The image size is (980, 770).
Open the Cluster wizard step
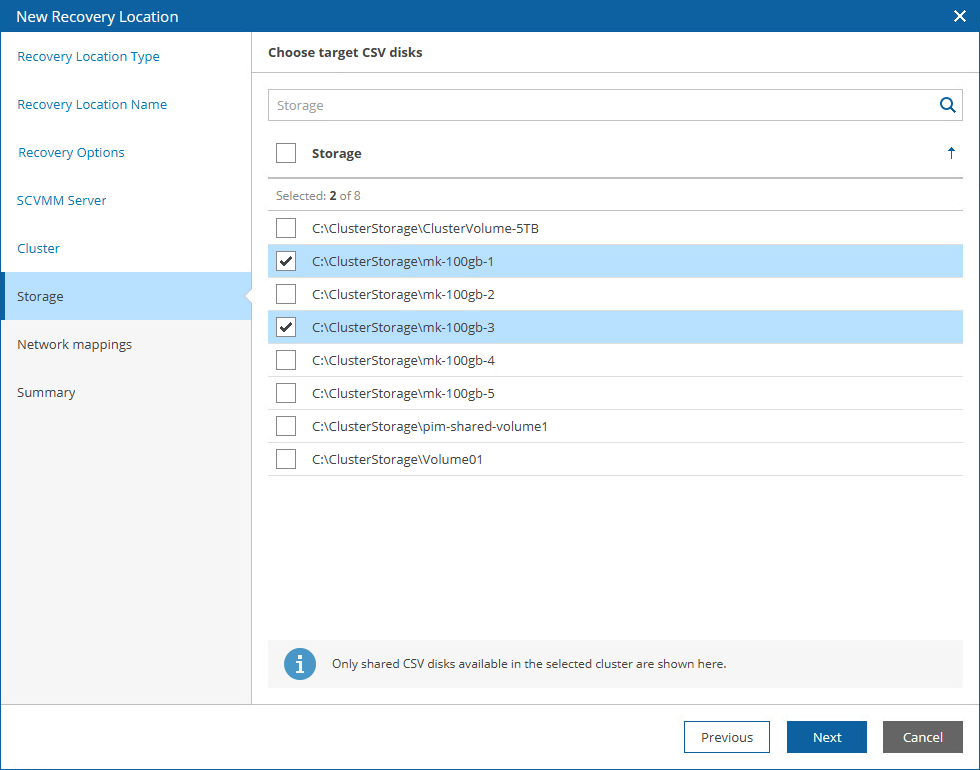pos(38,249)
